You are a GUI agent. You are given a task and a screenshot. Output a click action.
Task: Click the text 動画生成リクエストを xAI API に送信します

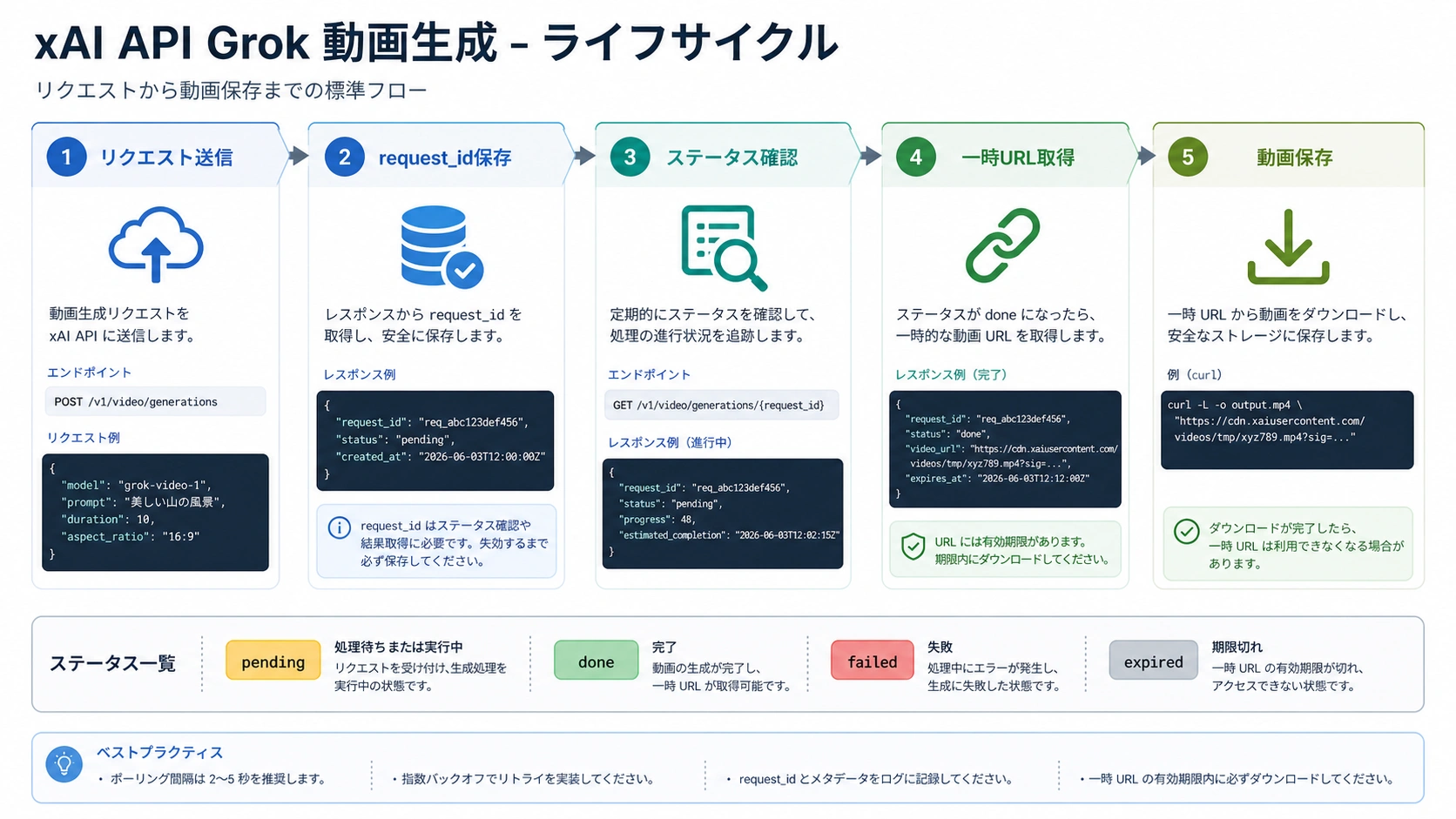pyautogui.click(x=122, y=325)
